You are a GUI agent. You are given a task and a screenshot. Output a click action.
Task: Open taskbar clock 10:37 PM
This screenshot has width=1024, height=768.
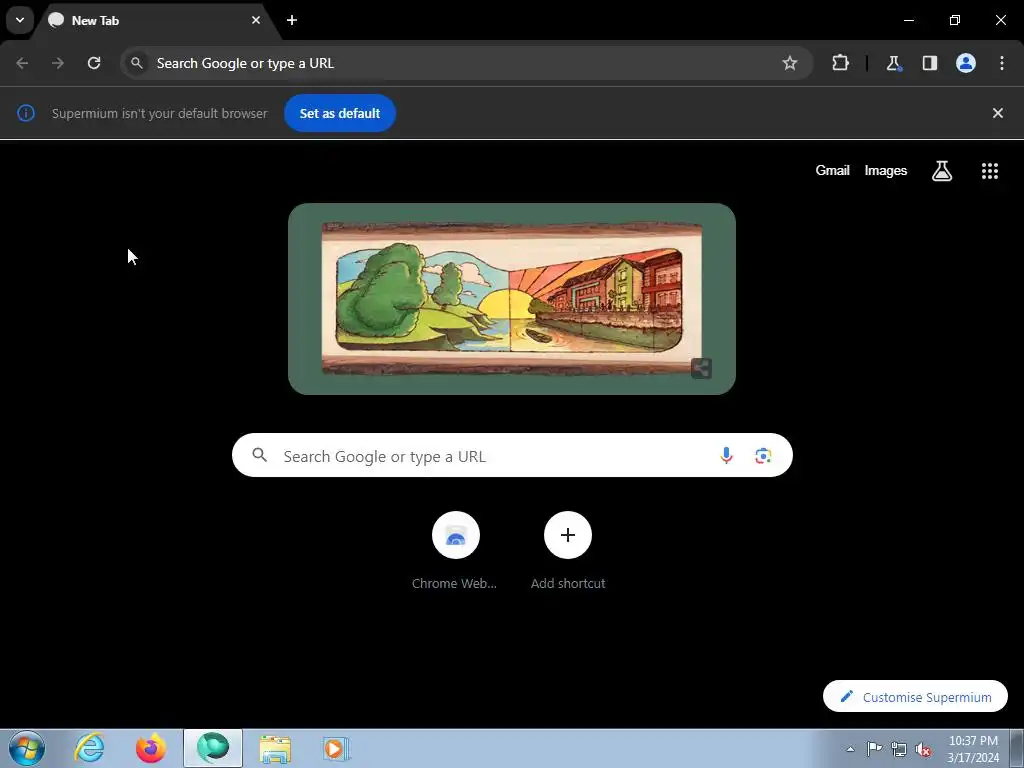pyautogui.click(x=973, y=749)
